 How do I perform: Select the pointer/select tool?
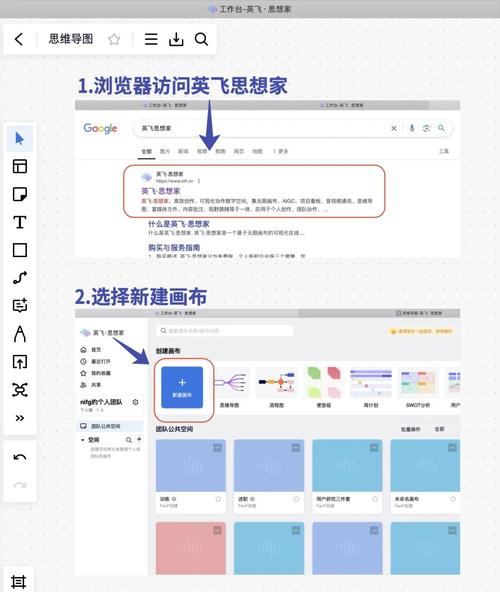point(20,139)
